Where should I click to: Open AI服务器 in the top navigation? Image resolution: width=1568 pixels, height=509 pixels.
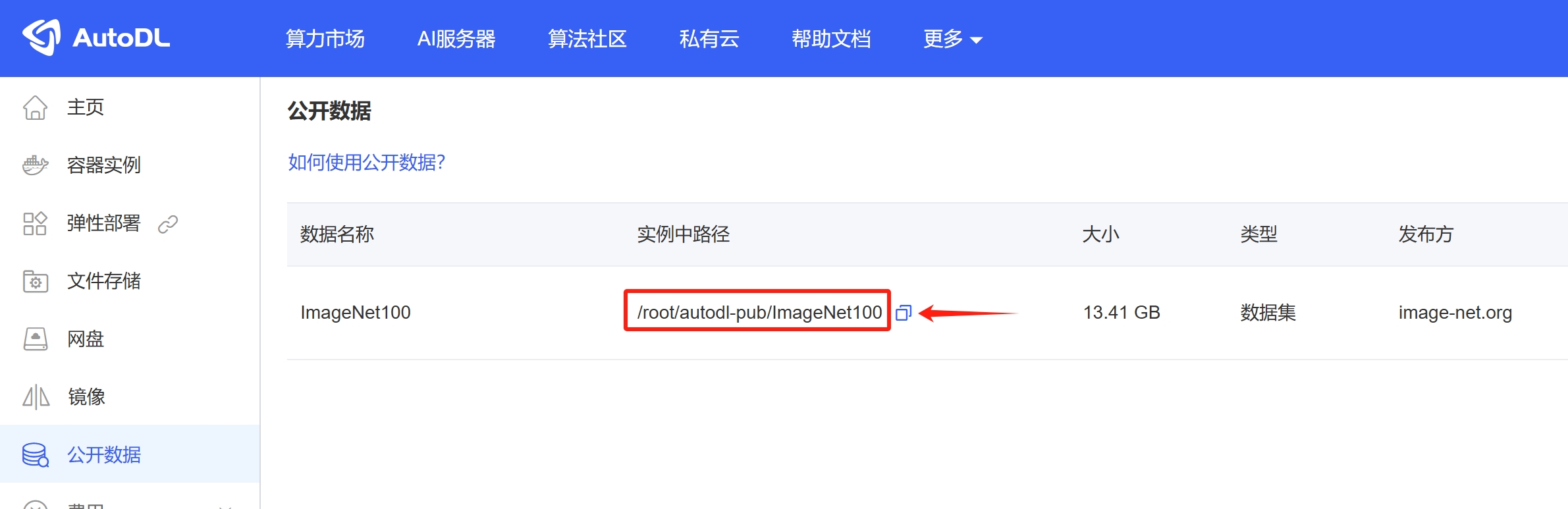pyautogui.click(x=456, y=39)
